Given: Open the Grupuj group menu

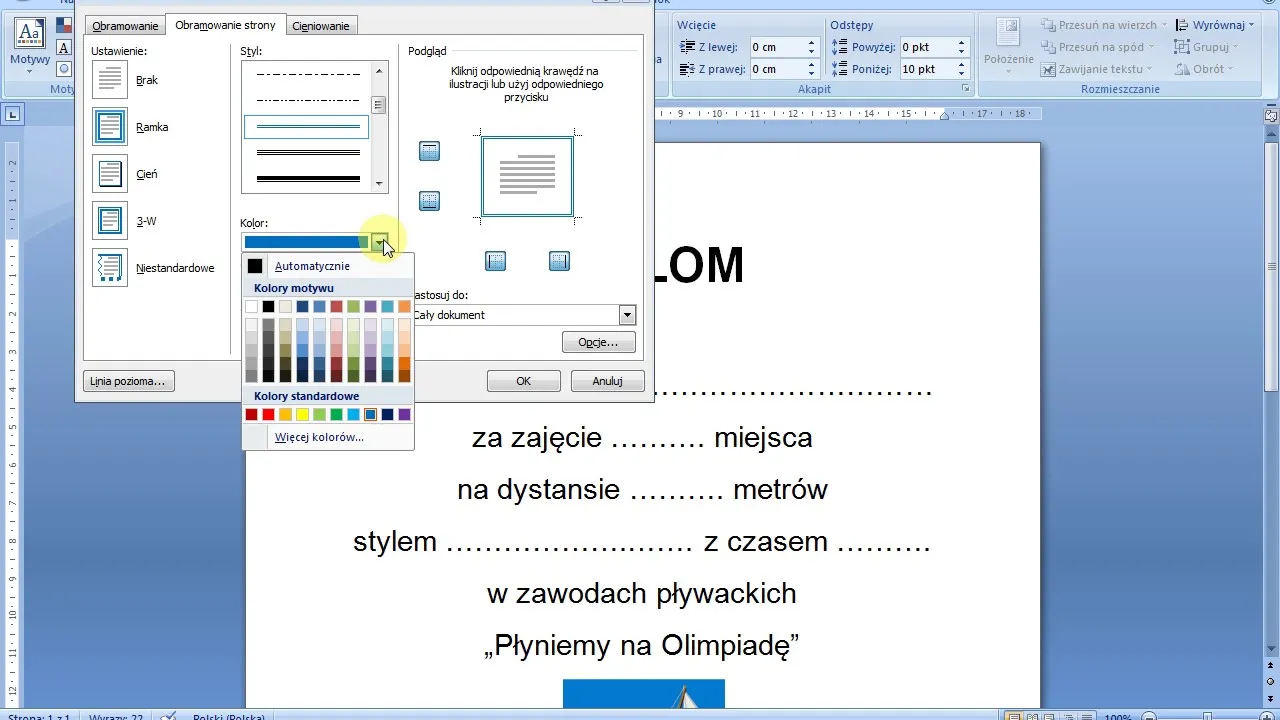Looking at the screenshot, I should (x=1207, y=47).
